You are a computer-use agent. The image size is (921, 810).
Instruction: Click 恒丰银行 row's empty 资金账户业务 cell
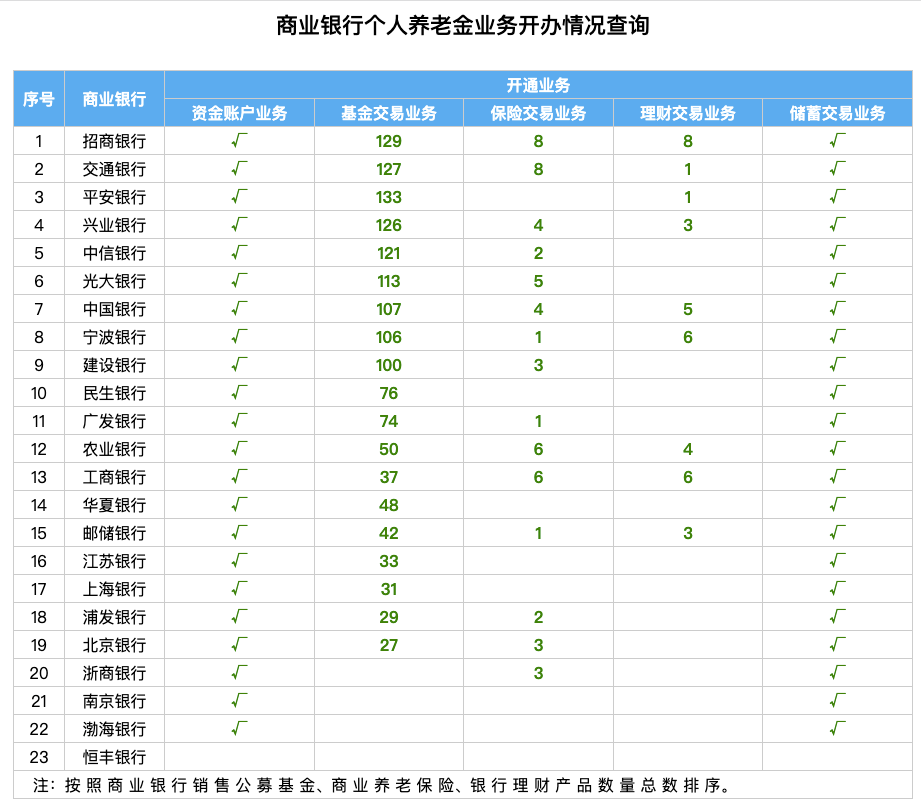click(239, 757)
